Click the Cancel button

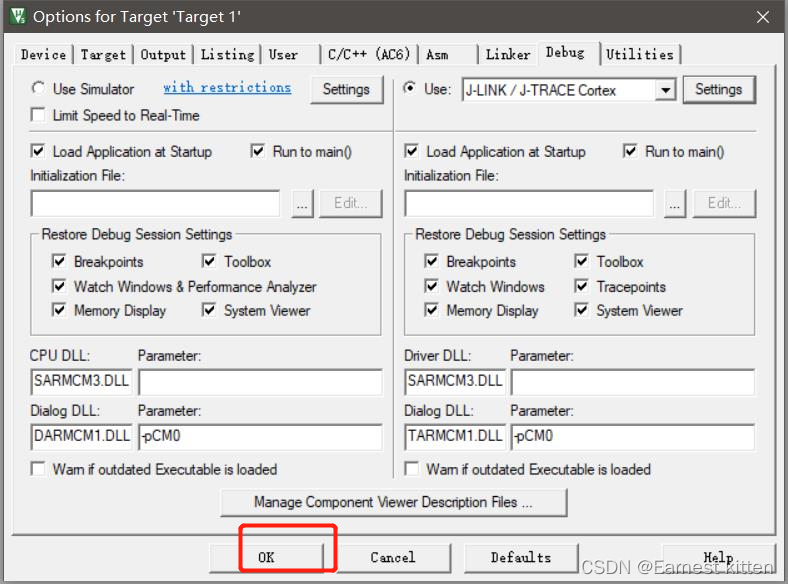point(393,557)
